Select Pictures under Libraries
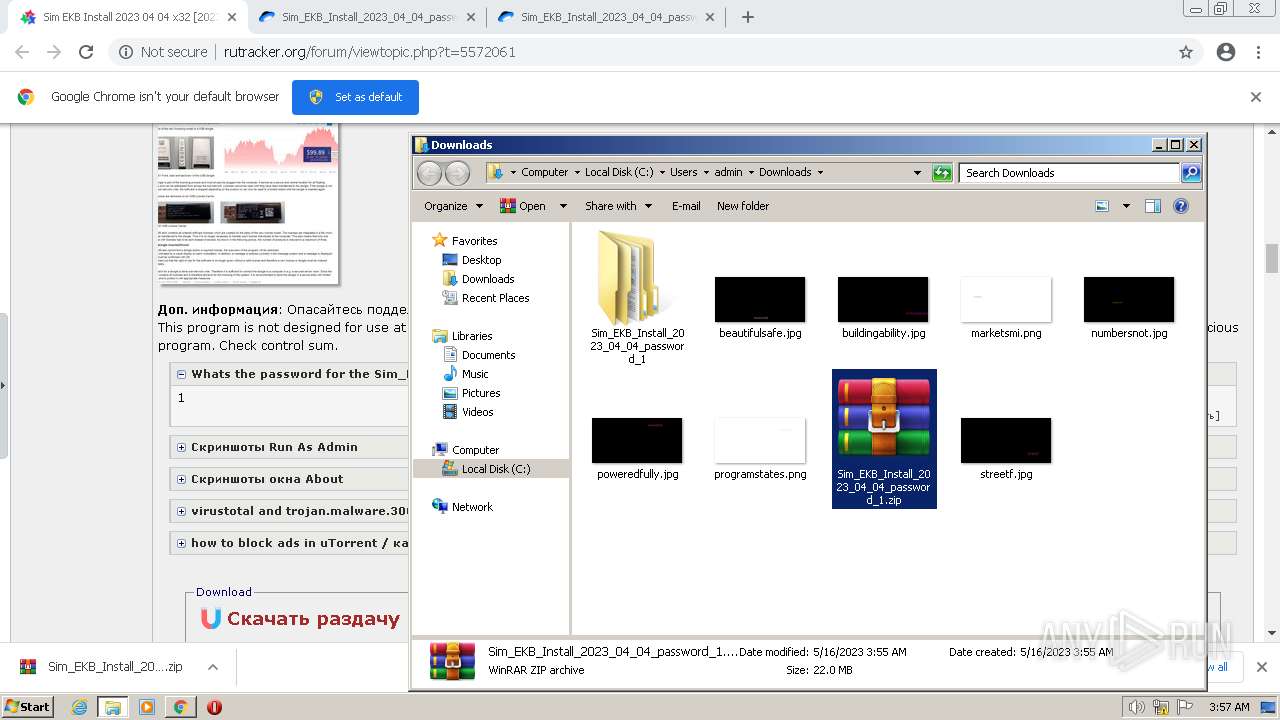The image size is (1280, 720). [x=481, y=393]
